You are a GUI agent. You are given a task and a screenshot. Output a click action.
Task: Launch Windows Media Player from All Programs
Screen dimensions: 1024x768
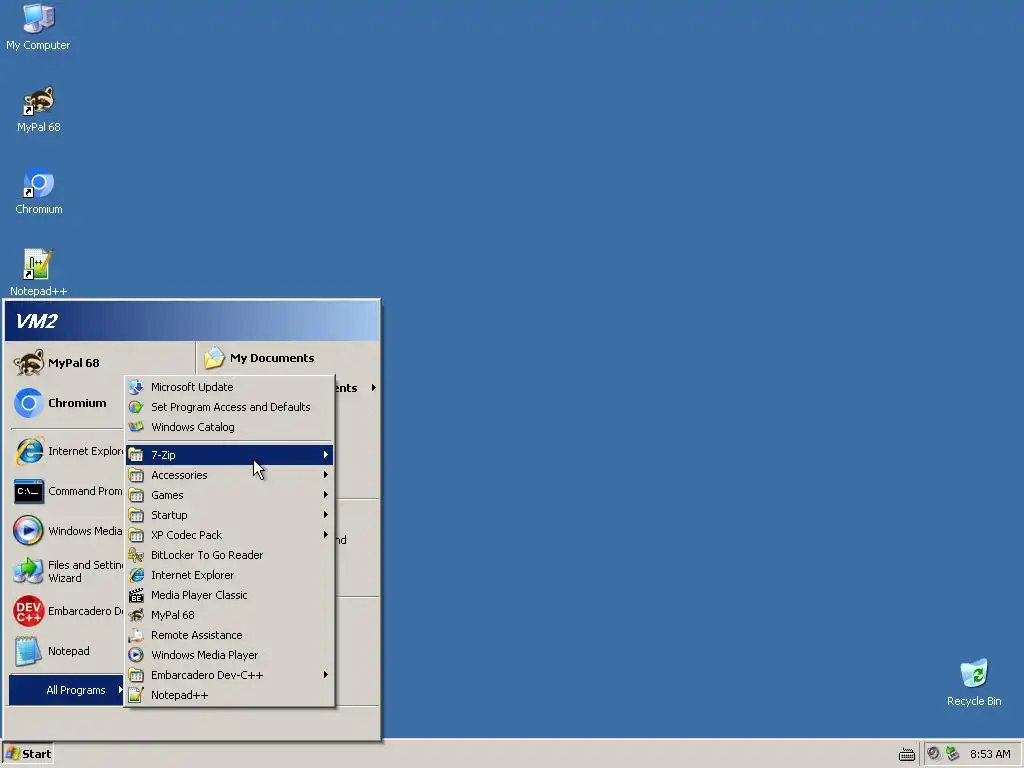click(x=229, y=655)
